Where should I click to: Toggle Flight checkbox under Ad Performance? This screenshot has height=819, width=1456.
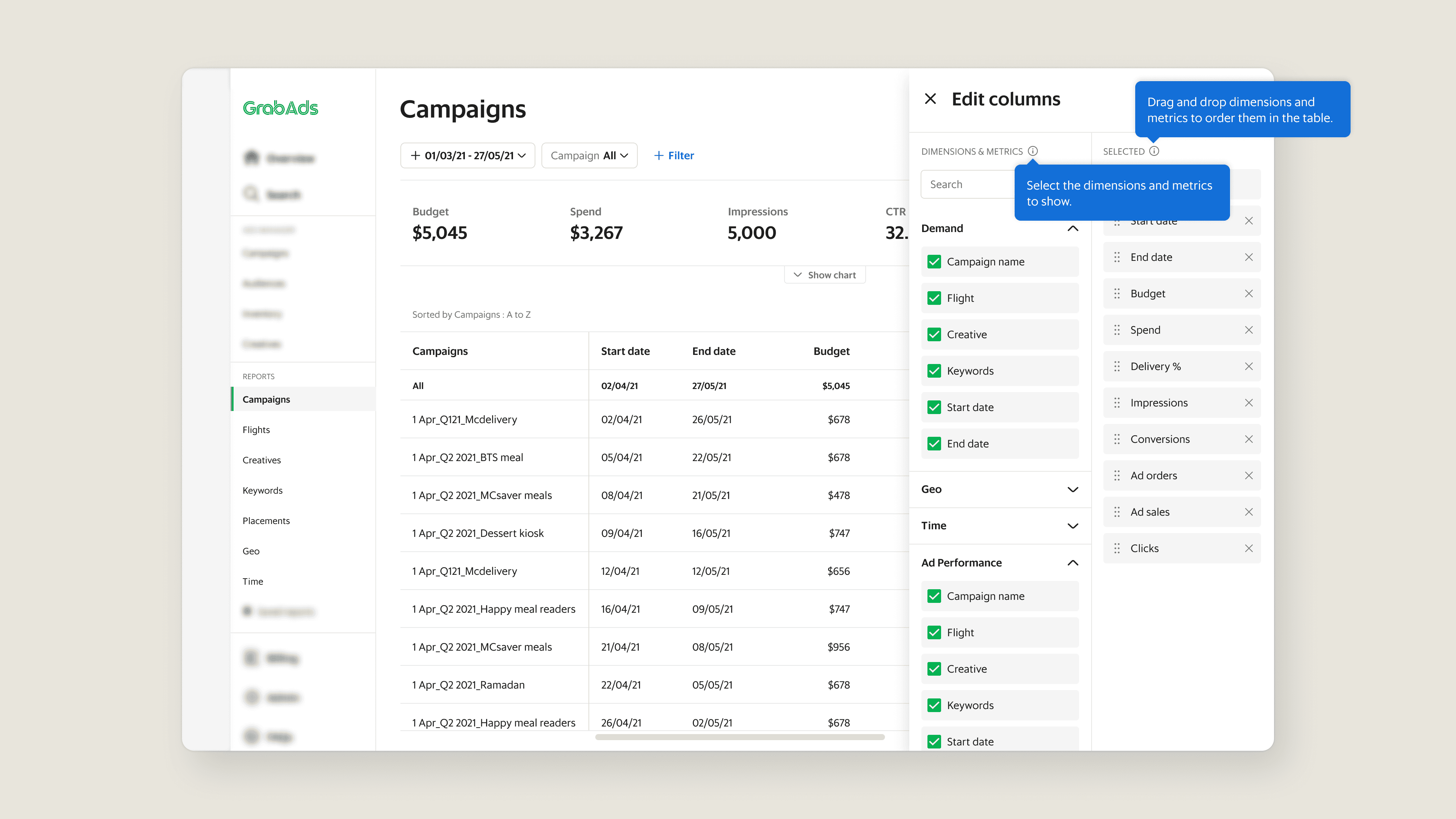click(x=934, y=632)
